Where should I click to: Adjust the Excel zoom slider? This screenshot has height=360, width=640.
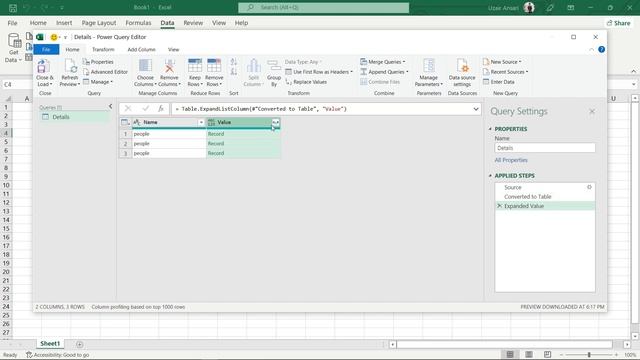click(x=589, y=355)
